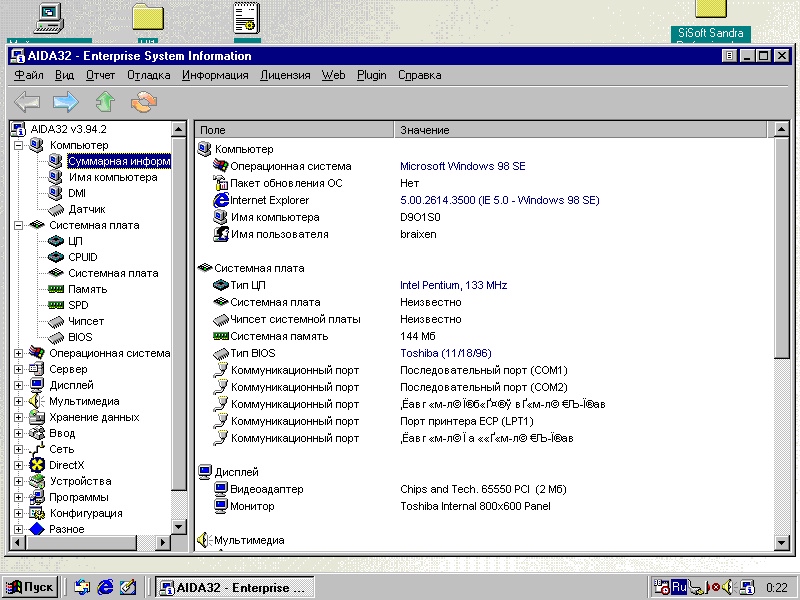This screenshot has height=600, width=800.
Task: Open the Справка menu
Action: tap(419, 75)
